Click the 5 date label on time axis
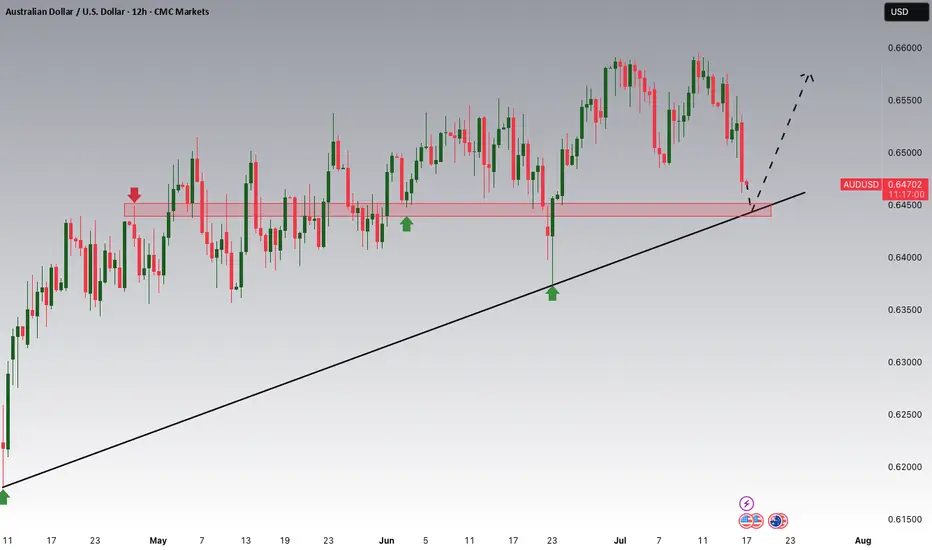Image resolution: width=932 pixels, height=550 pixels. pos(426,540)
